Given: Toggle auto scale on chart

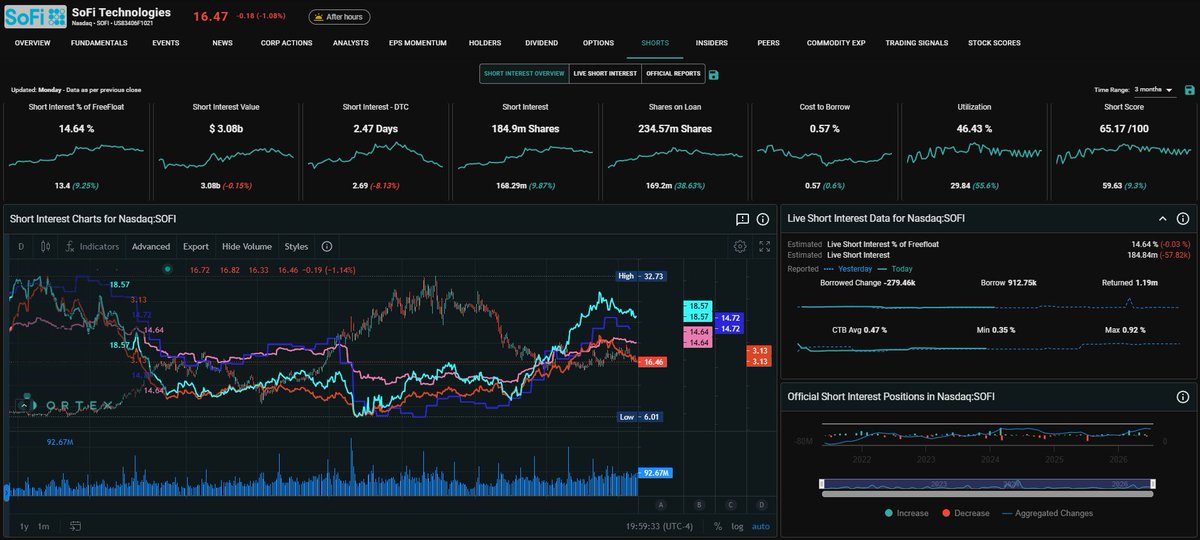Looking at the screenshot, I should pyautogui.click(x=761, y=526).
